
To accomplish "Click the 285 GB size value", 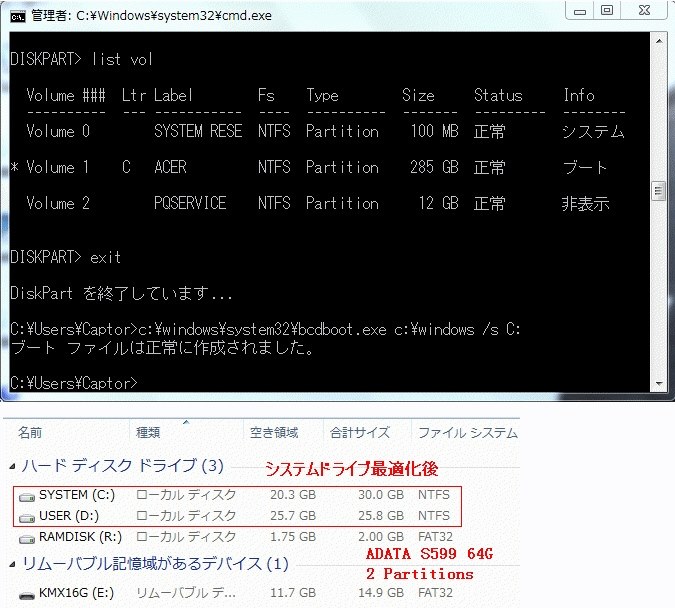I will pyautogui.click(x=434, y=167).
